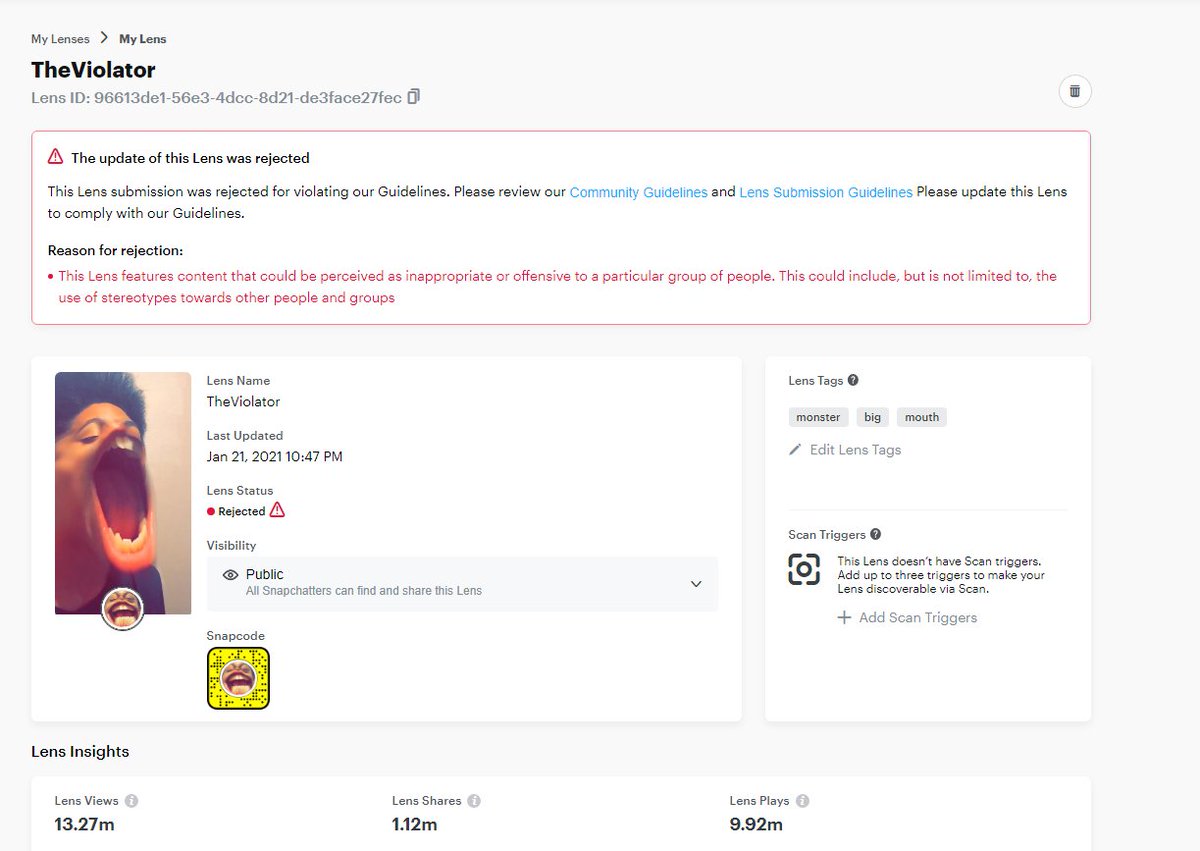Screen dimensions: 1200x851
Task: Click 13.27m Lens Views value
Action: [x=84, y=825]
